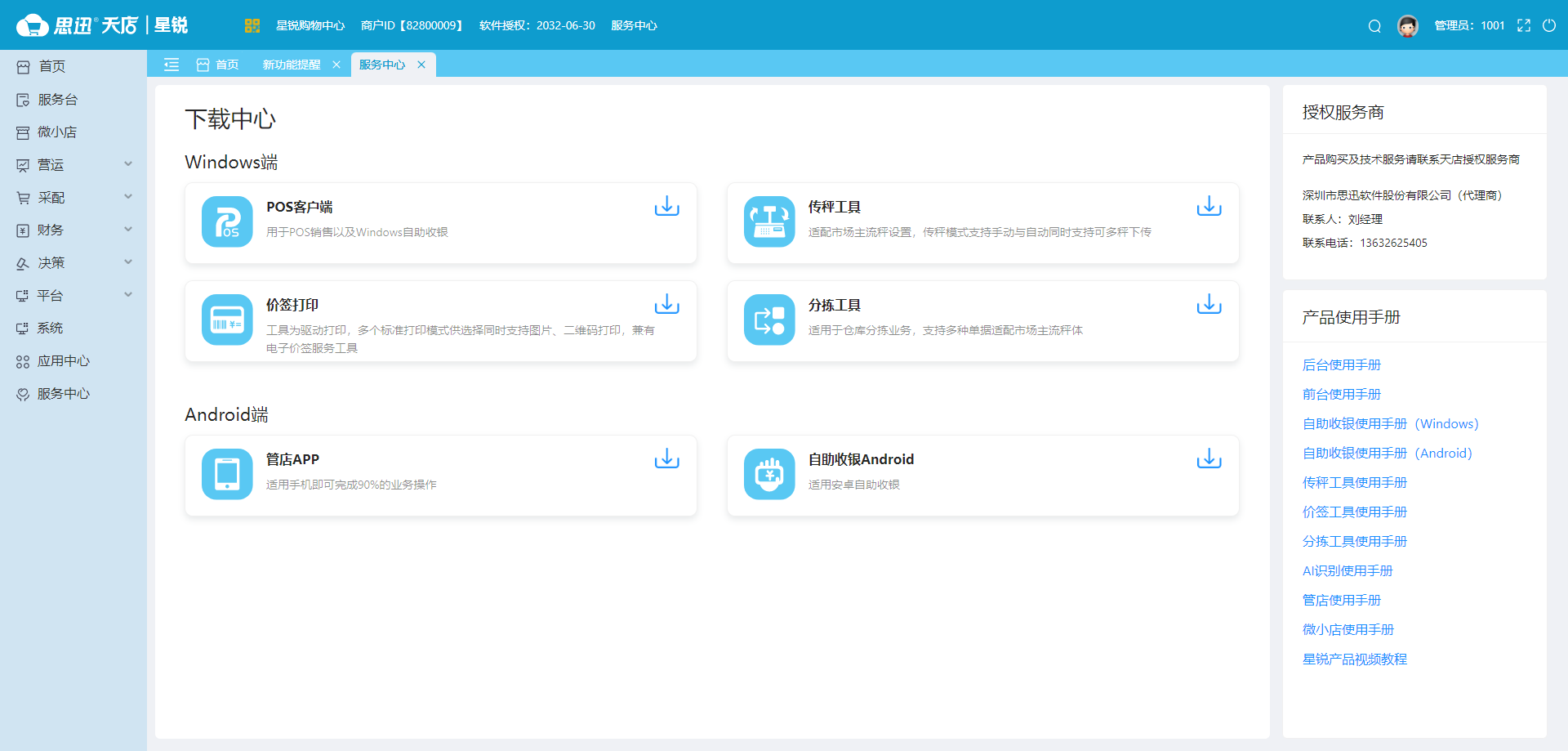Download the 价签打印 tool
1568x751 pixels.
666,304
